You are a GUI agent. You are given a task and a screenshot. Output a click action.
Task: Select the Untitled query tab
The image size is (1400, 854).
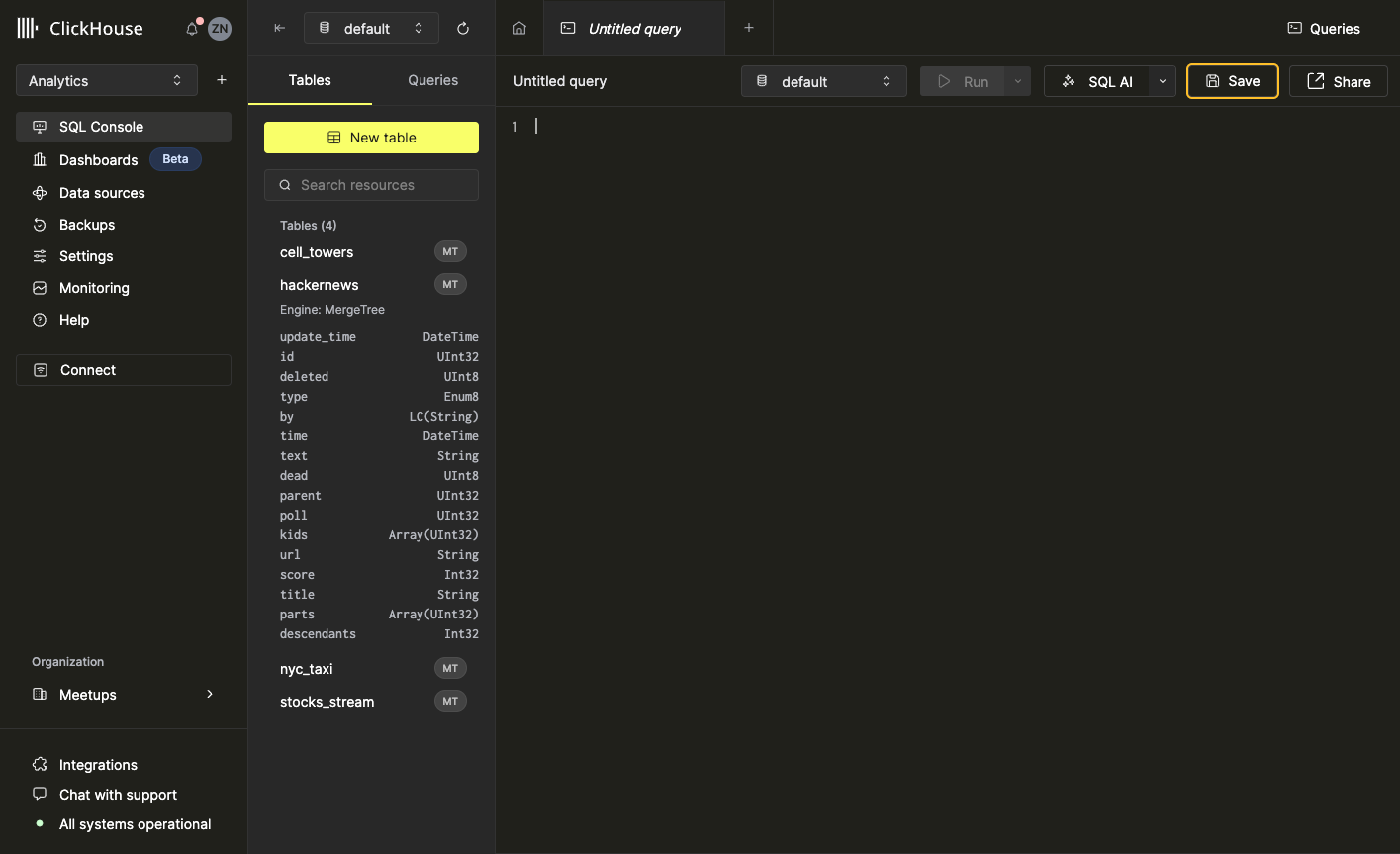pos(633,29)
